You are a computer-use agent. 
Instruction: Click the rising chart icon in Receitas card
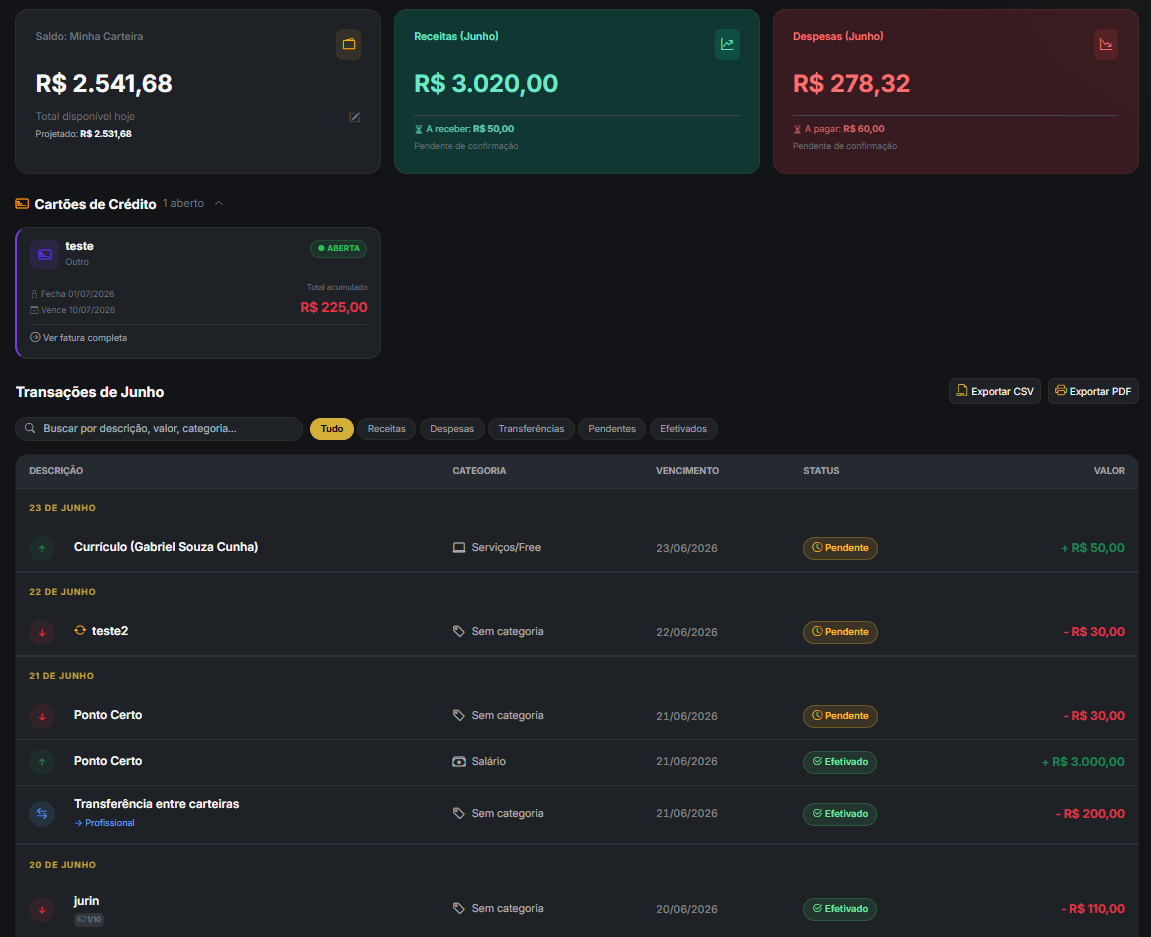[727, 44]
